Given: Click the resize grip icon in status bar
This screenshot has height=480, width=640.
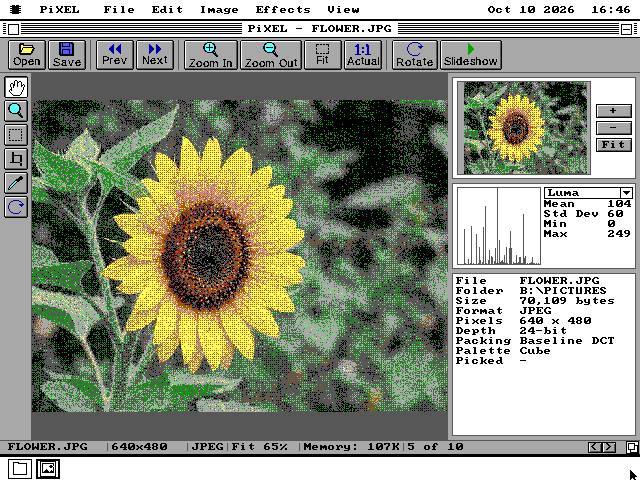Looking at the screenshot, I should click(633, 447).
